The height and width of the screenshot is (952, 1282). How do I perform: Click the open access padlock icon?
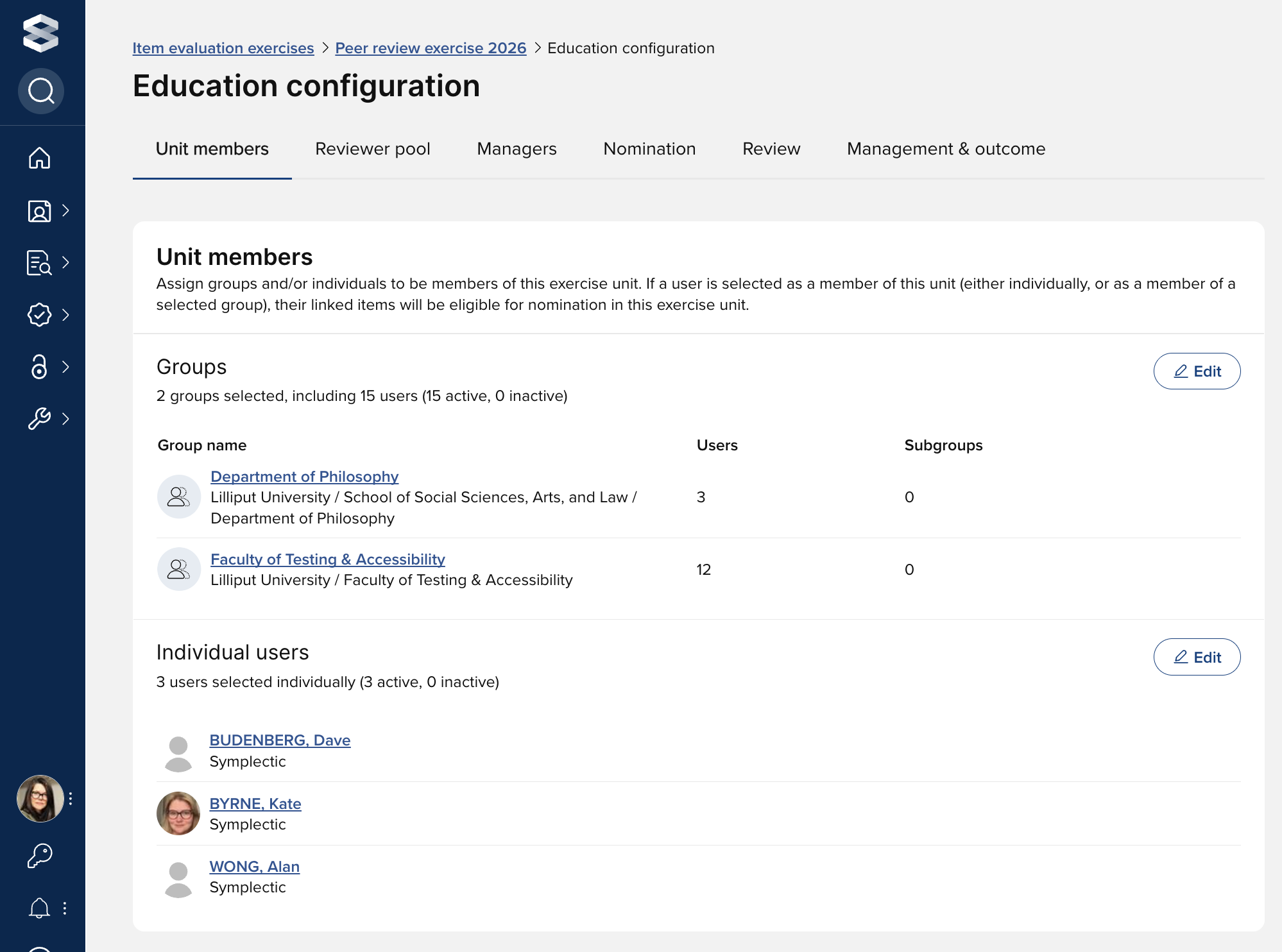coord(39,367)
